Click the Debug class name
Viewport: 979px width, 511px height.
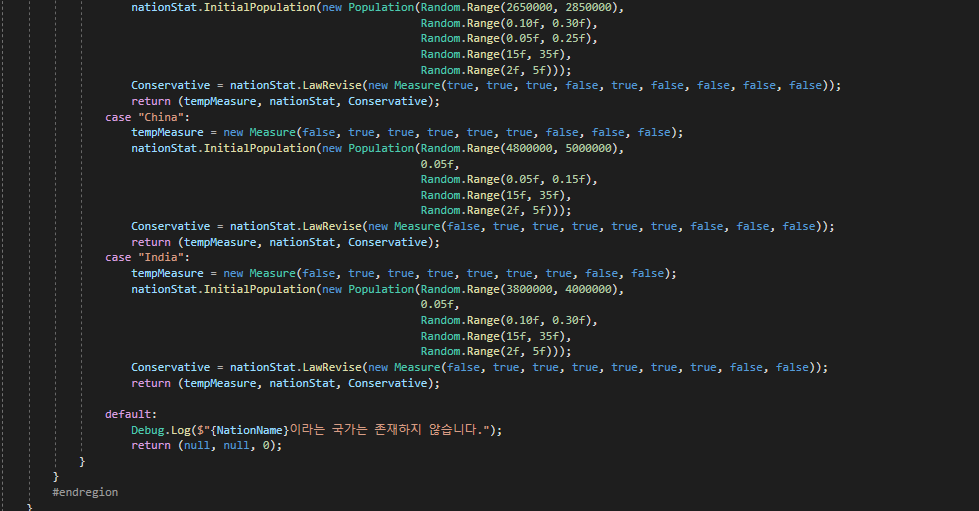click(x=147, y=430)
